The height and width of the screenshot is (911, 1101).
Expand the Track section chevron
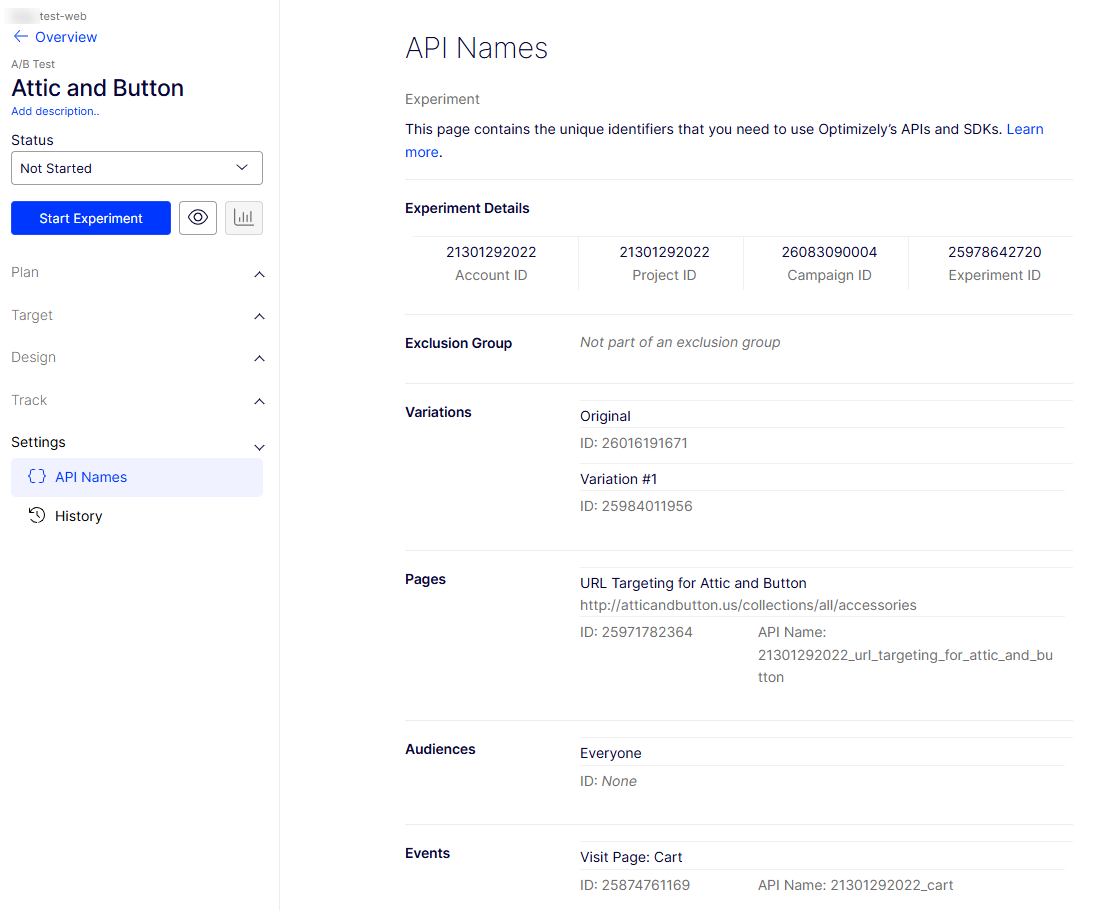pyautogui.click(x=259, y=402)
